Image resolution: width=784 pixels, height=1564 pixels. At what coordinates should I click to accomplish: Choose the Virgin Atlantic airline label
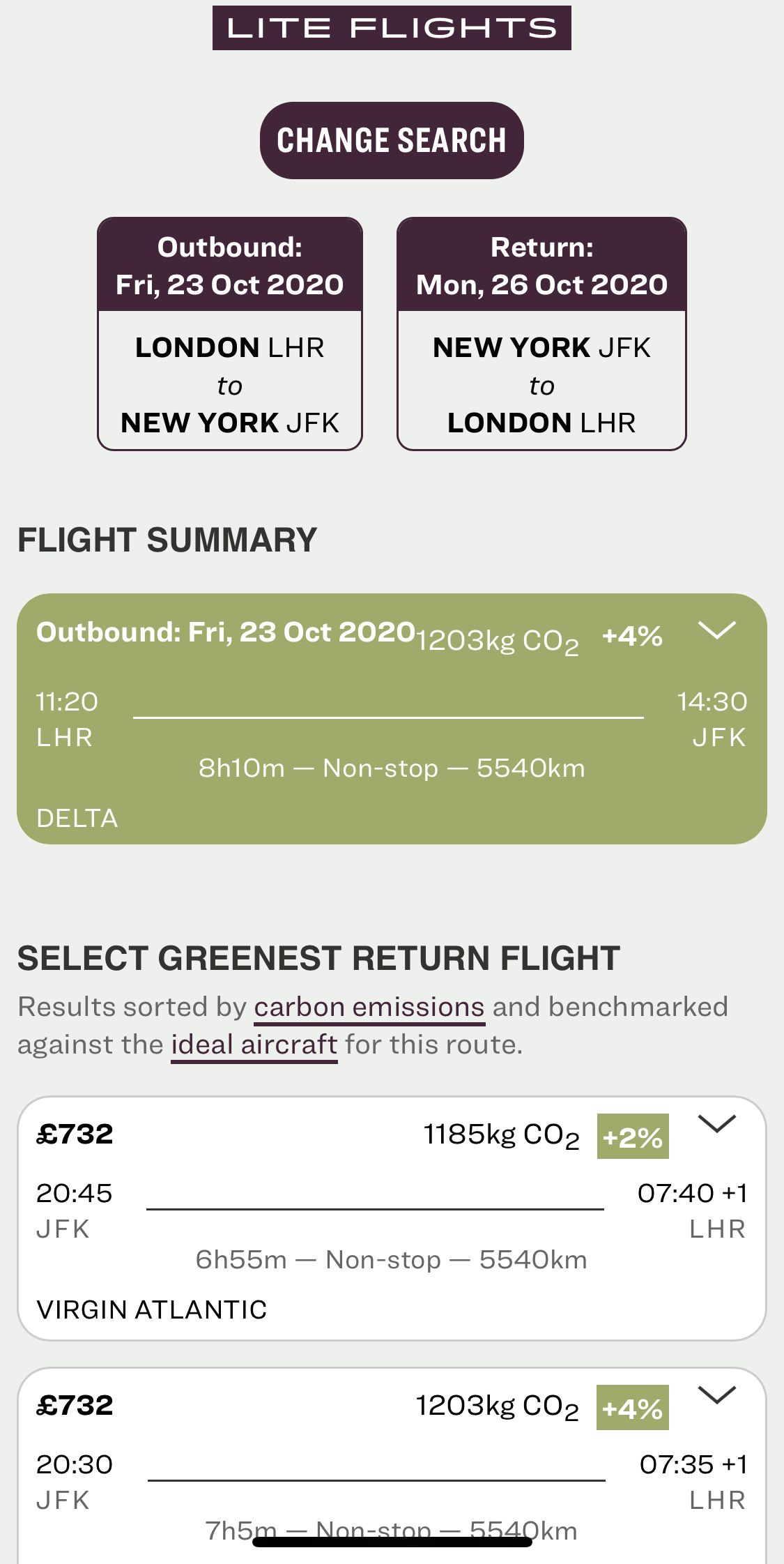pos(152,1309)
